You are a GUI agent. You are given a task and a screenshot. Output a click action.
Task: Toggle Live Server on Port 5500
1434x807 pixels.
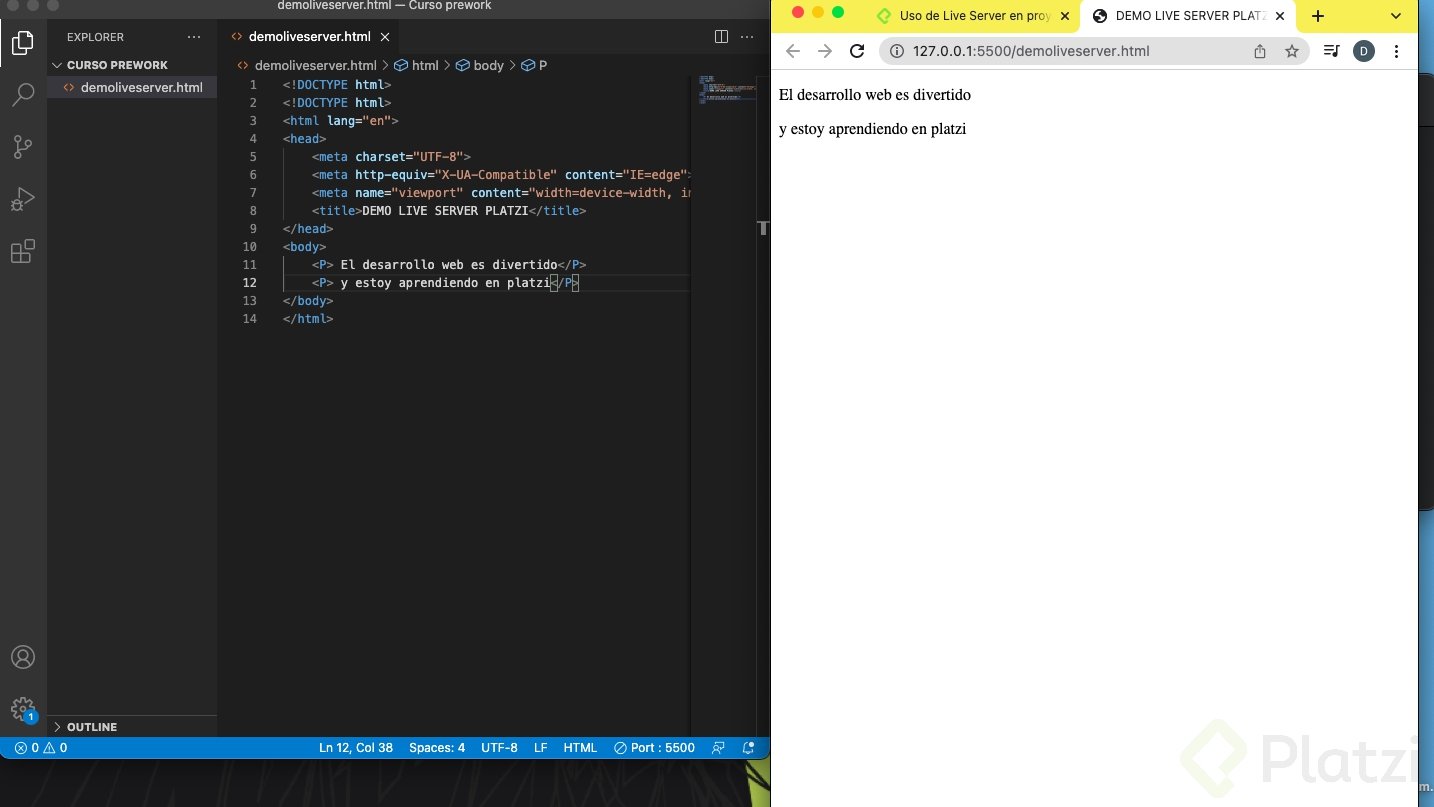click(654, 748)
